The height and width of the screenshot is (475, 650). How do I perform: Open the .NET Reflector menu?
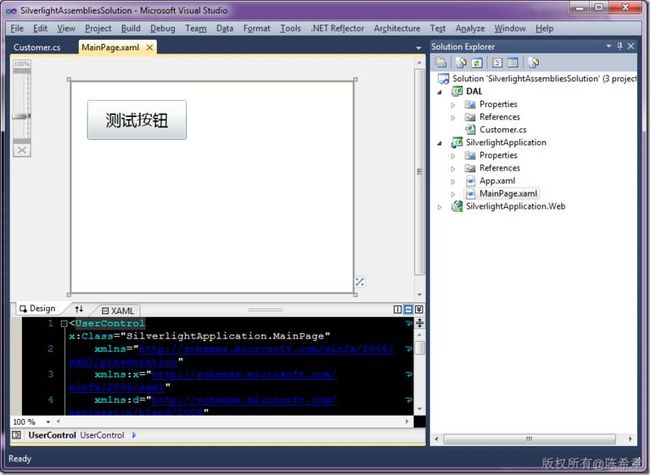click(337, 28)
